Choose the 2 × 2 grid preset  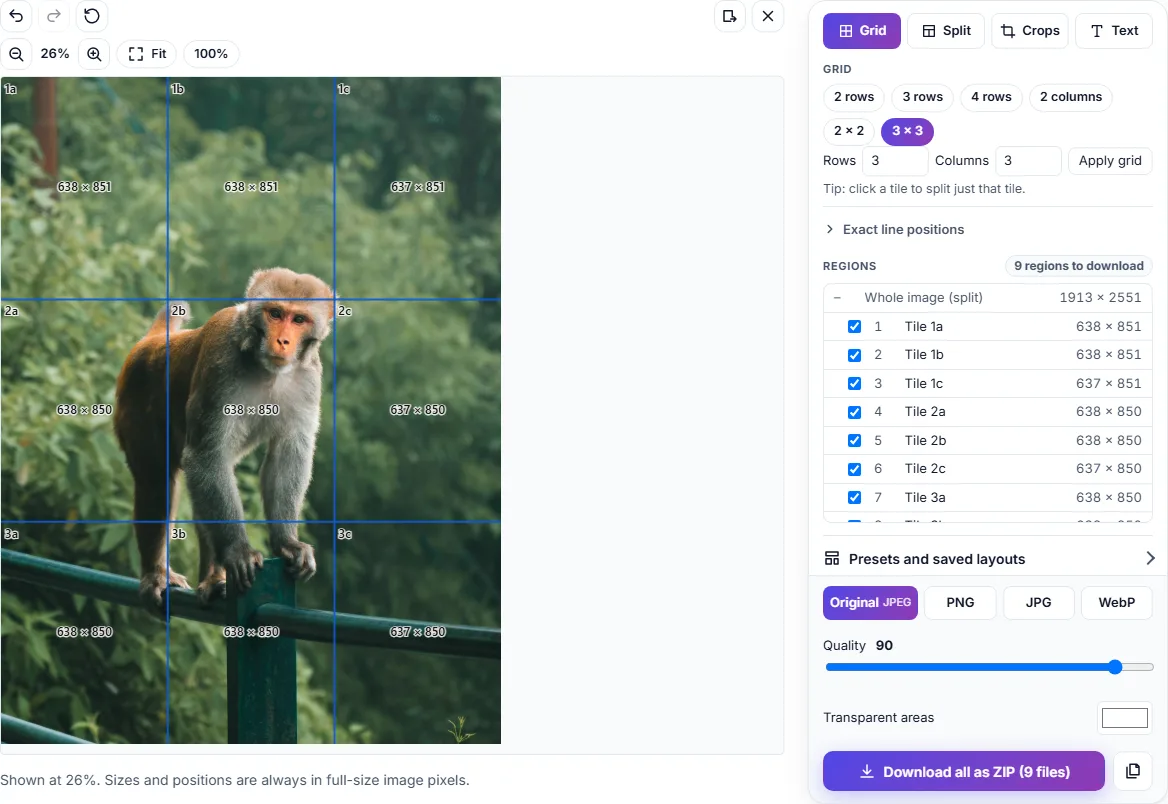848,130
